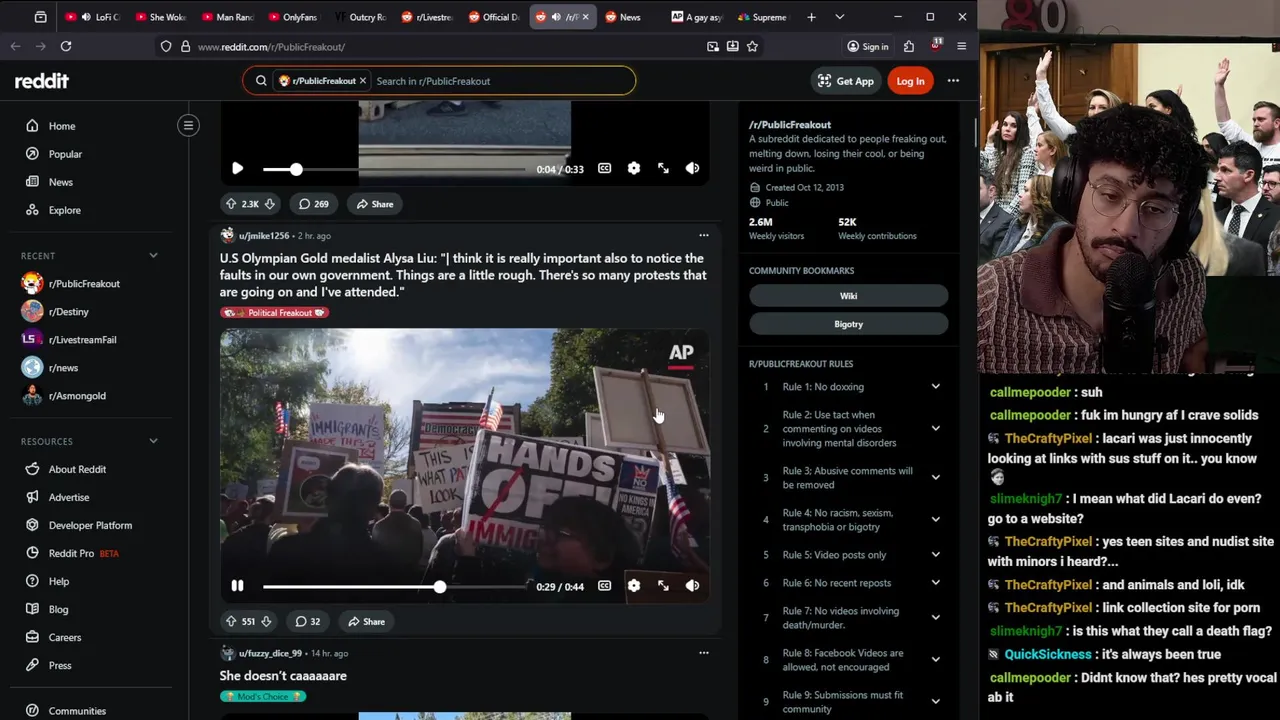
Task: Enter fullscreen on the Alysa Liu video
Action: coord(663,586)
